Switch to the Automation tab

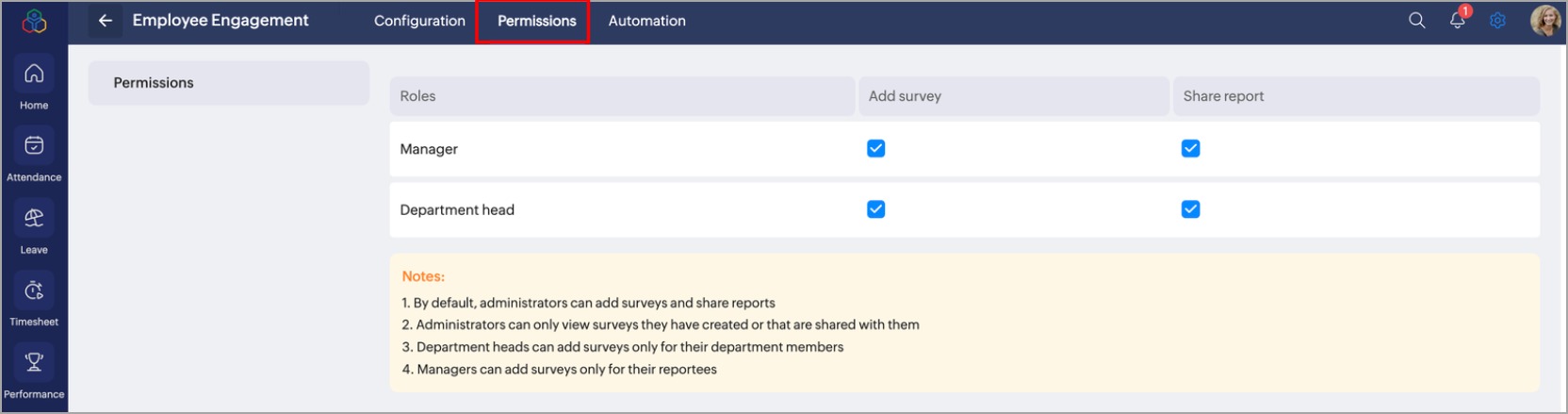tap(646, 21)
